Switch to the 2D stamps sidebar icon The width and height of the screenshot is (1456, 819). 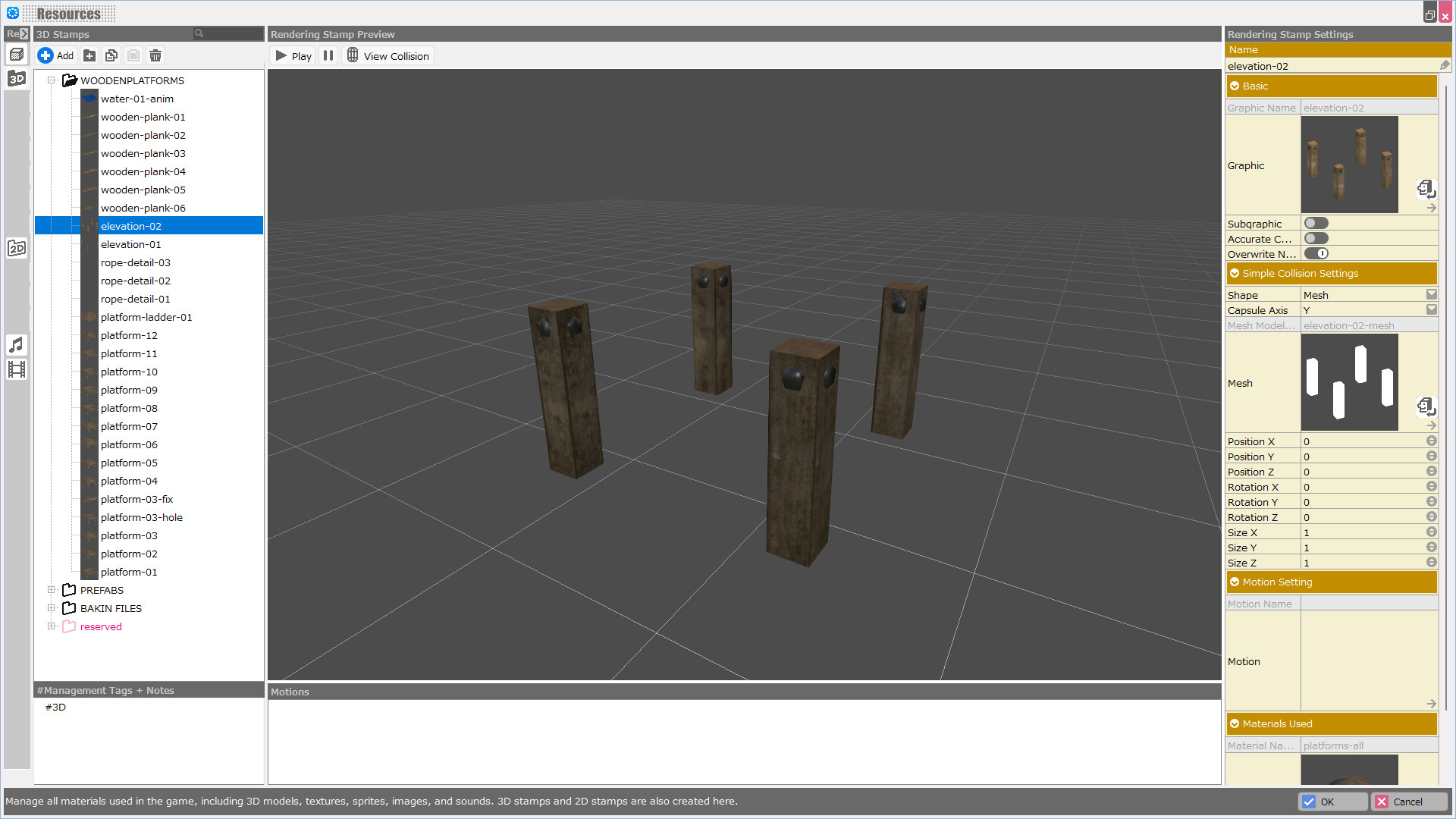pyautogui.click(x=17, y=248)
